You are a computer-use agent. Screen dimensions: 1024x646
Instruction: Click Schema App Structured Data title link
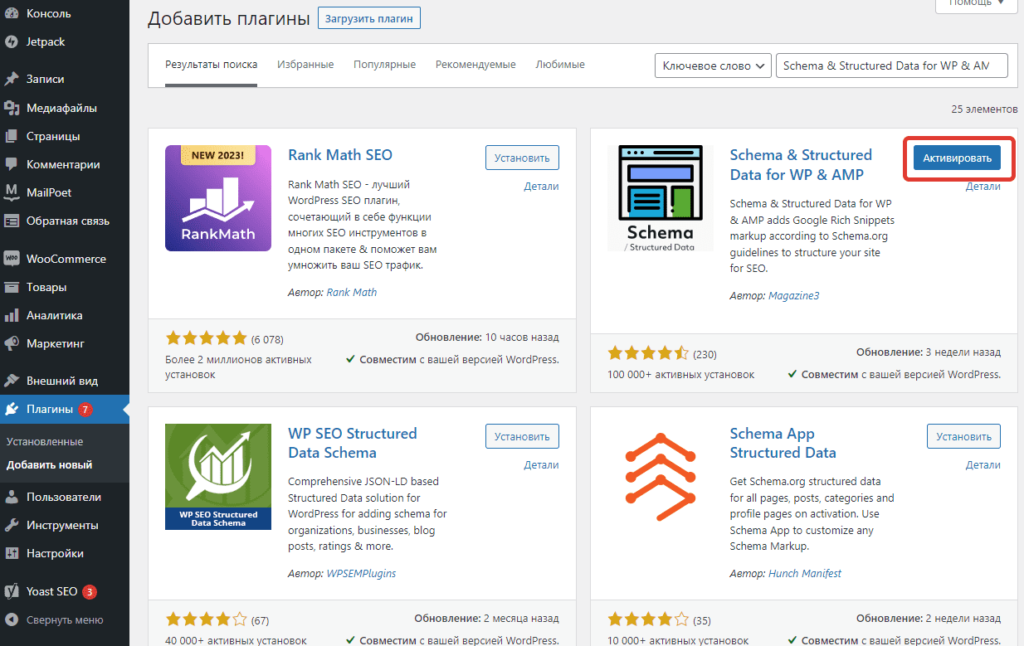tap(783, 443)
